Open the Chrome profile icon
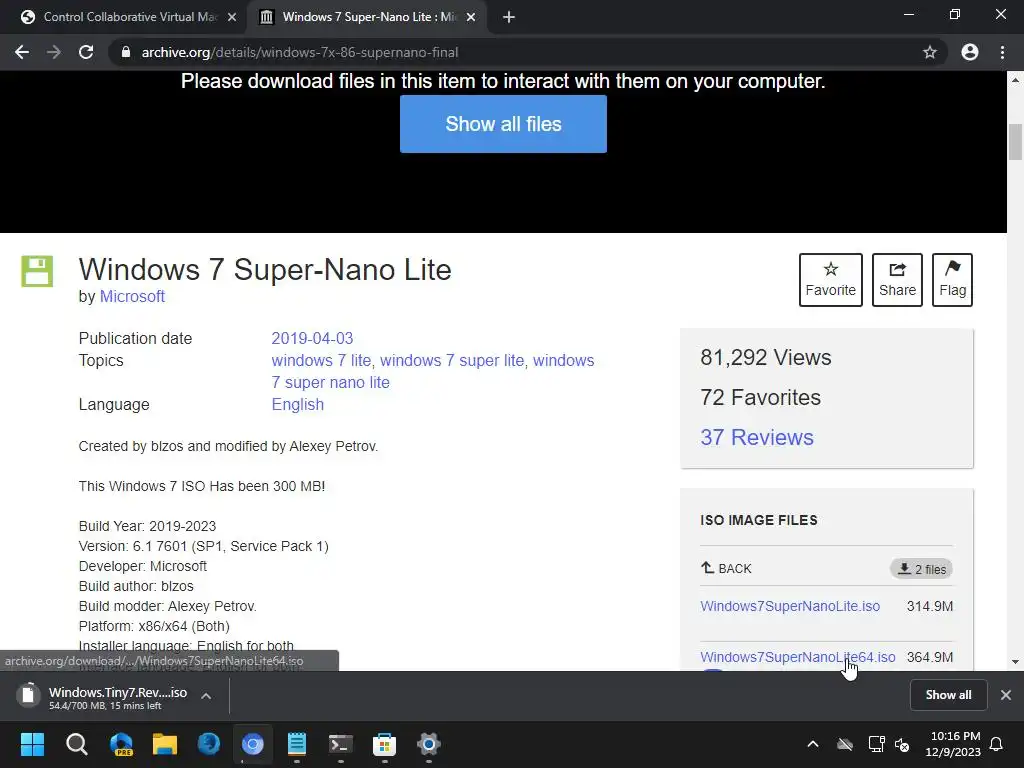The width and height of the screenshot is (1024, 768). click(x=970, y=52)
